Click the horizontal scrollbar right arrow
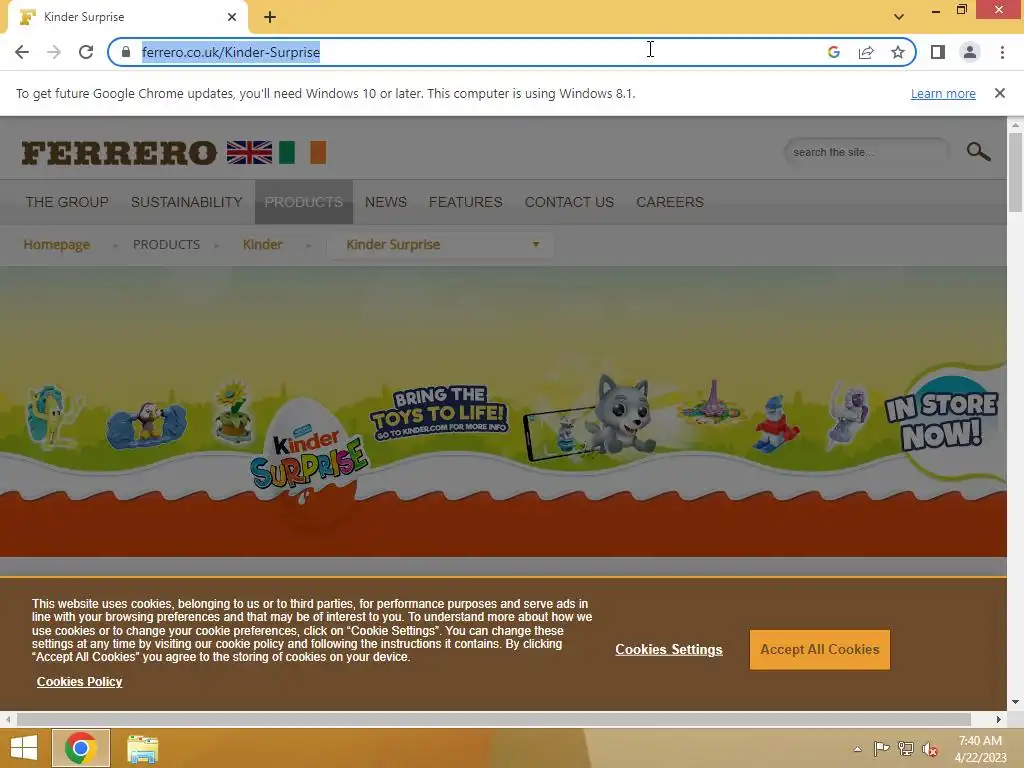Image resolution: width=1024 pixels, height=768 pixels. point(999,719)
